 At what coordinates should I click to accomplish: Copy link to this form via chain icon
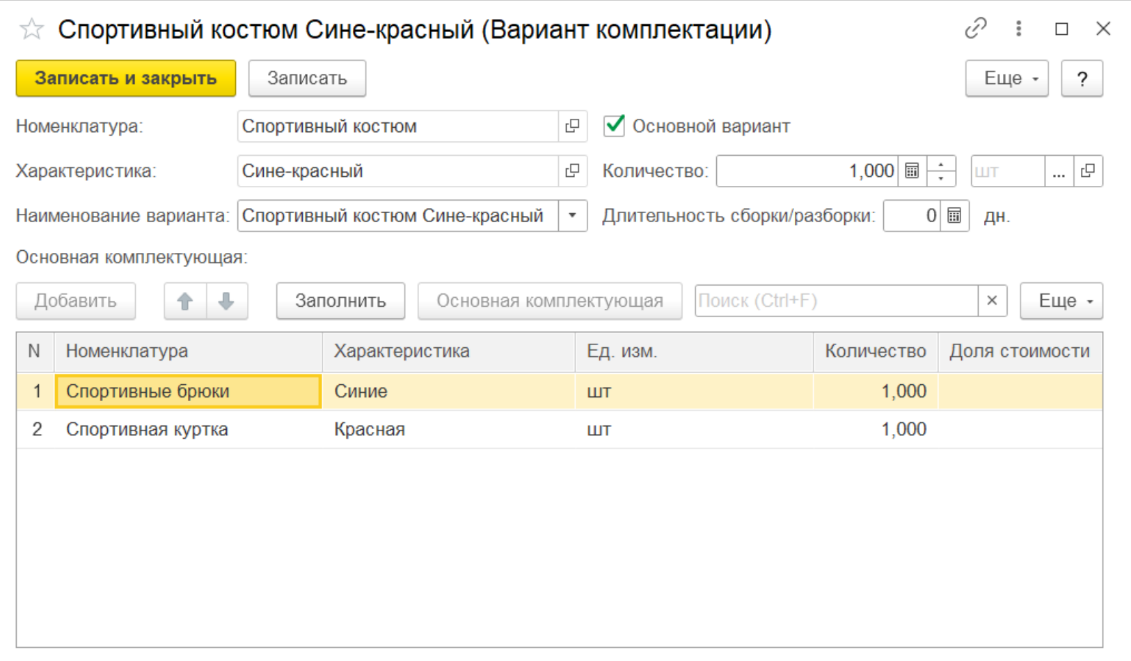[x=975, y=29]
